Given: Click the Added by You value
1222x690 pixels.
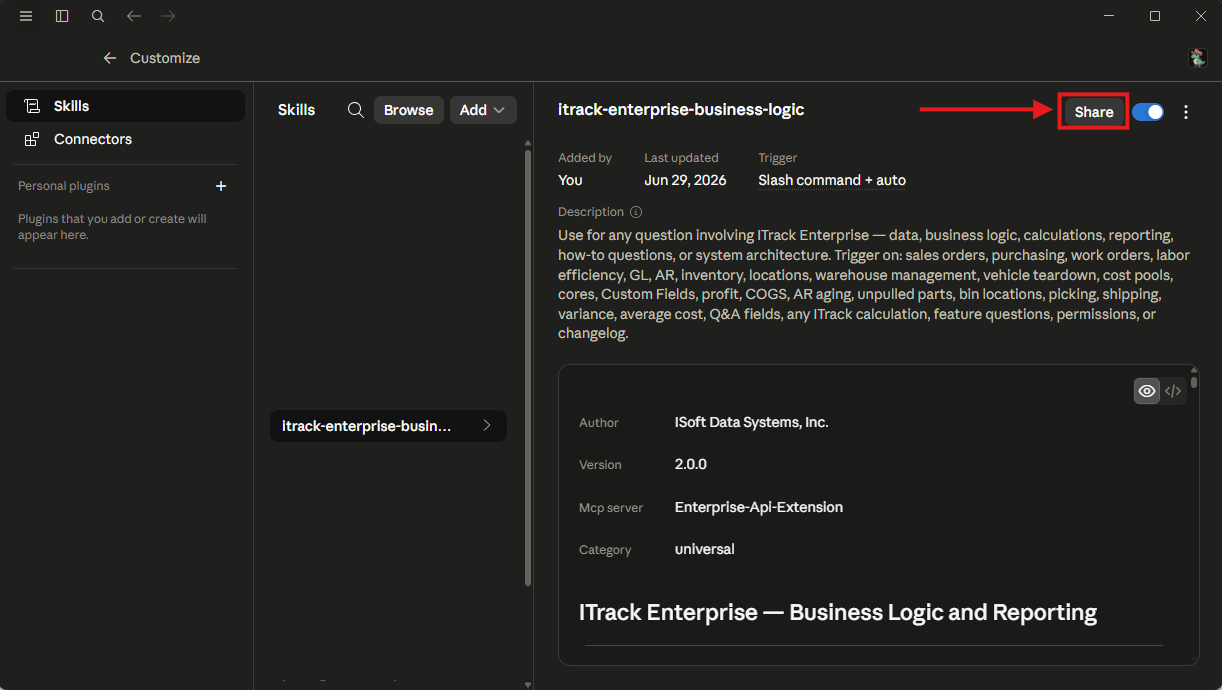Looking at the screenshot, I should (x=570, y=180).
